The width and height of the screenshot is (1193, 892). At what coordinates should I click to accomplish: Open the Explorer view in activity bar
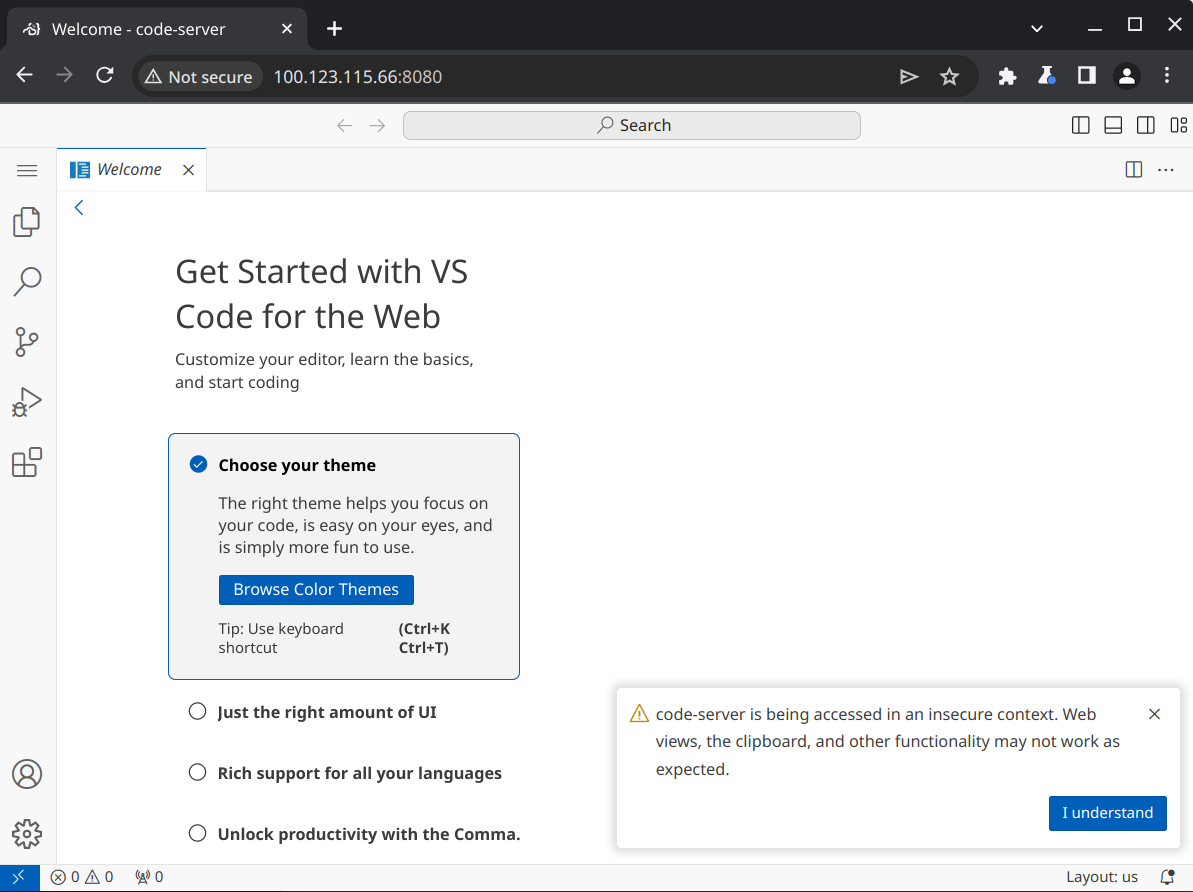coord(27,222)
